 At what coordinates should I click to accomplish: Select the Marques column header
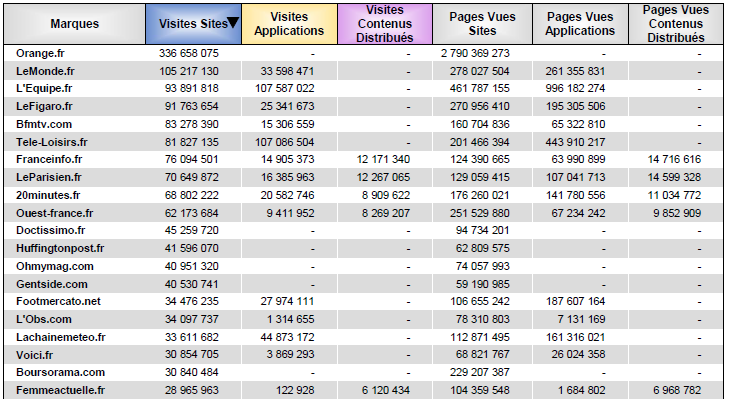click(x=74, y=24)
